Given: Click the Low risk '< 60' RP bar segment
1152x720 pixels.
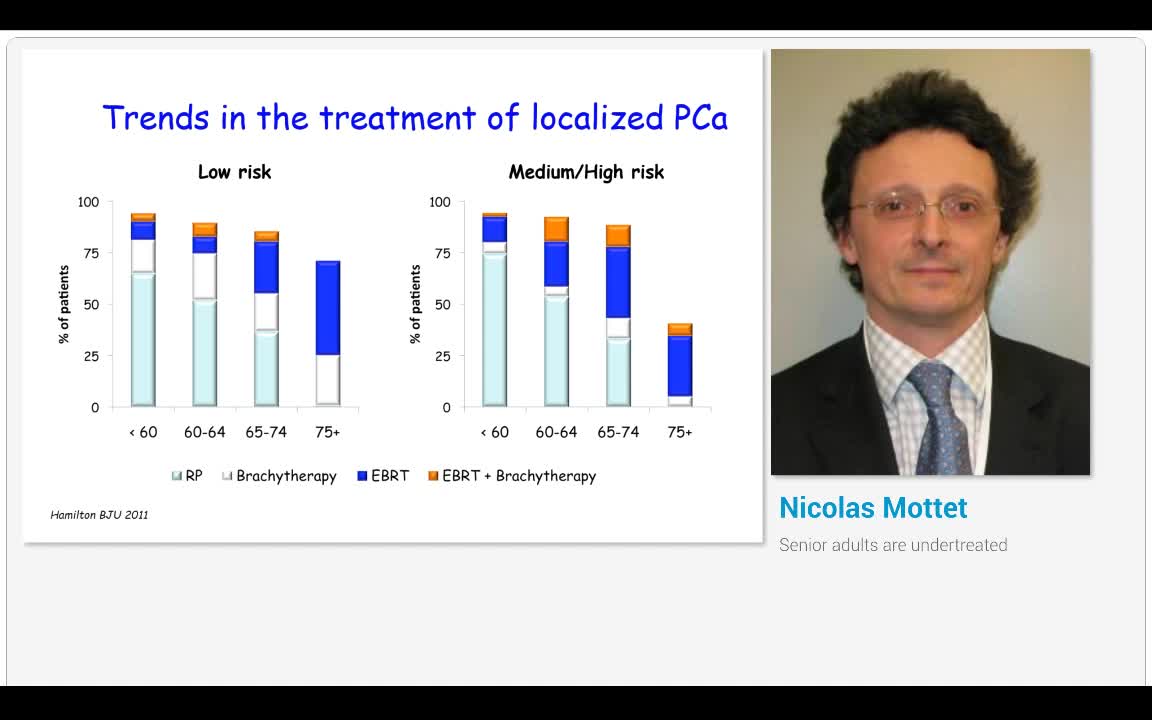Looking at the screenshot, I should point(143,339).
